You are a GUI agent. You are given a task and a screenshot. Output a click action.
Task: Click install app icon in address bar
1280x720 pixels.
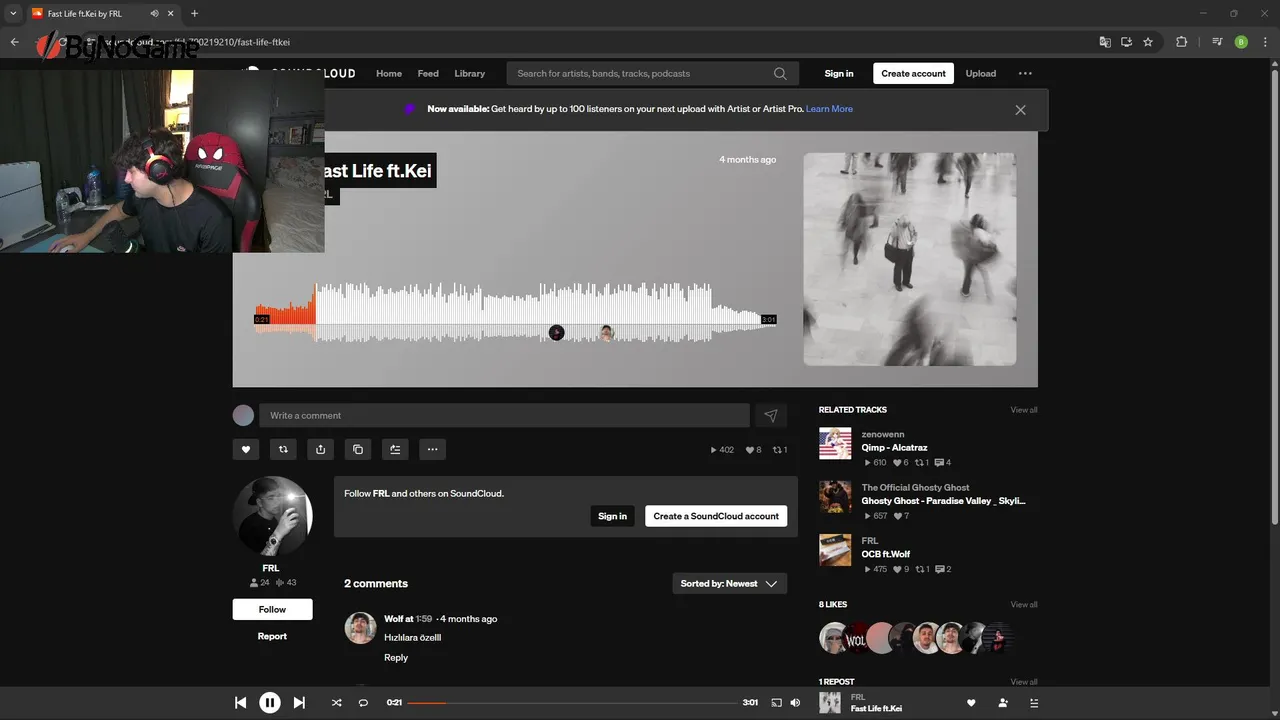tap(1126, 42)
